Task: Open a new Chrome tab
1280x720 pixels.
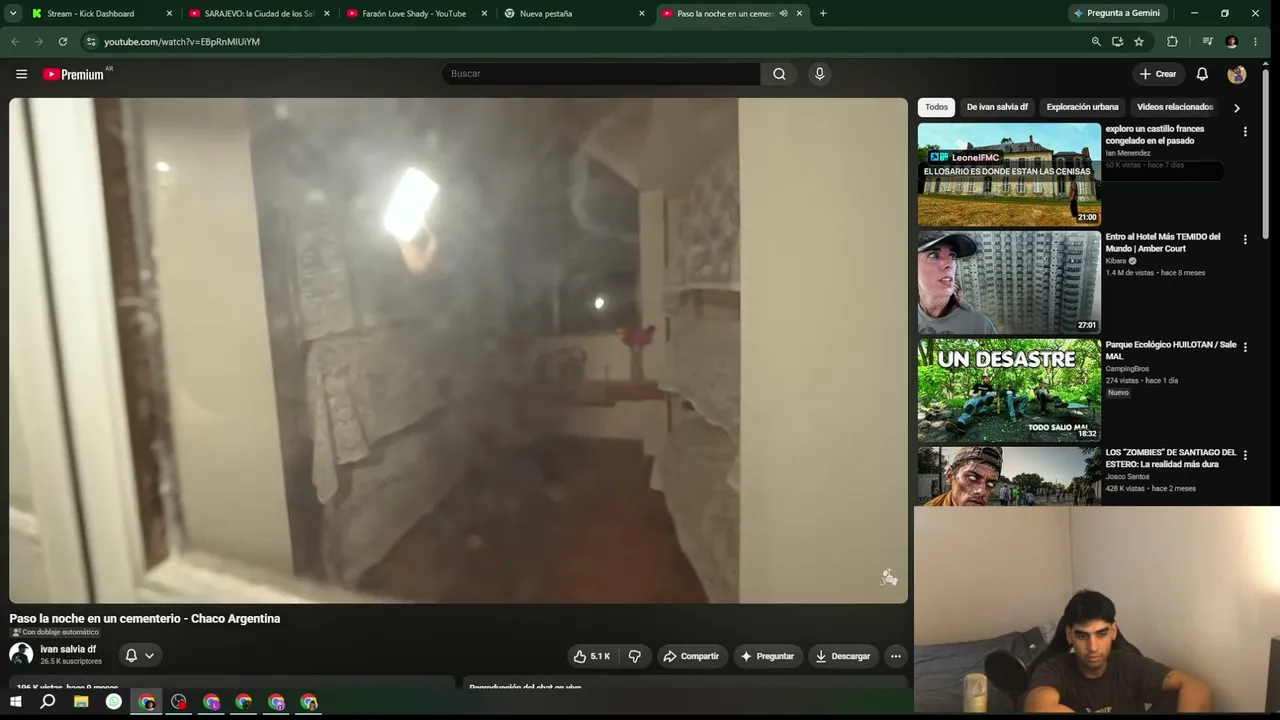Action: coord(823,13)
